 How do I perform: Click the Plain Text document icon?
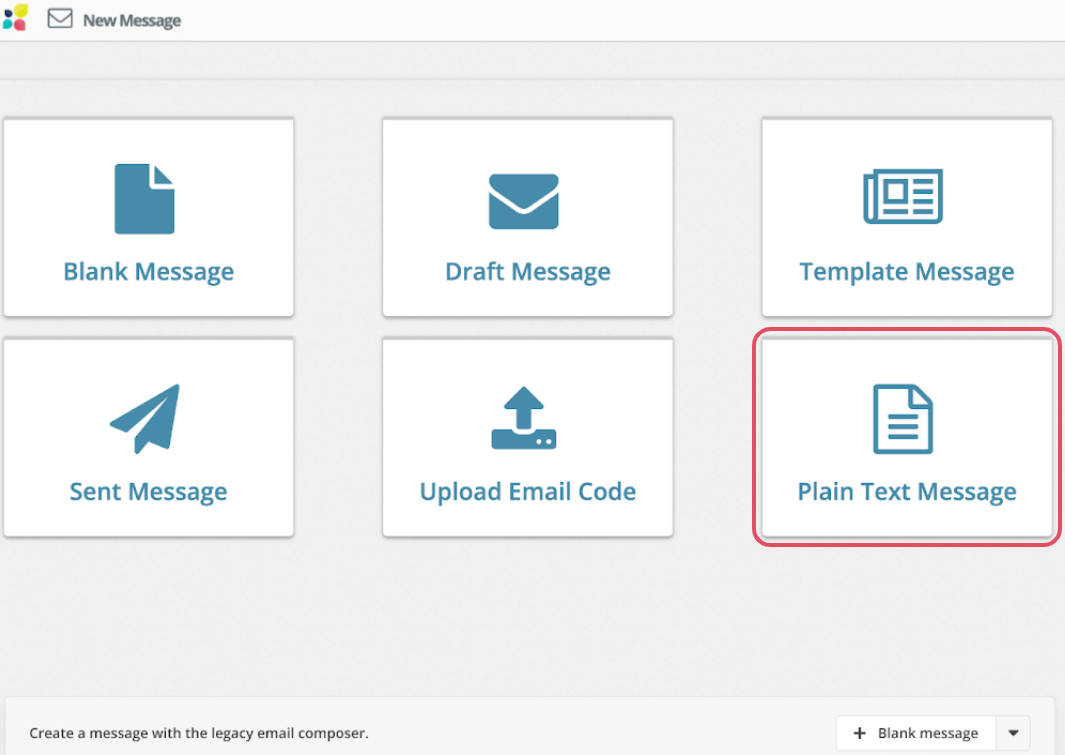903,419
